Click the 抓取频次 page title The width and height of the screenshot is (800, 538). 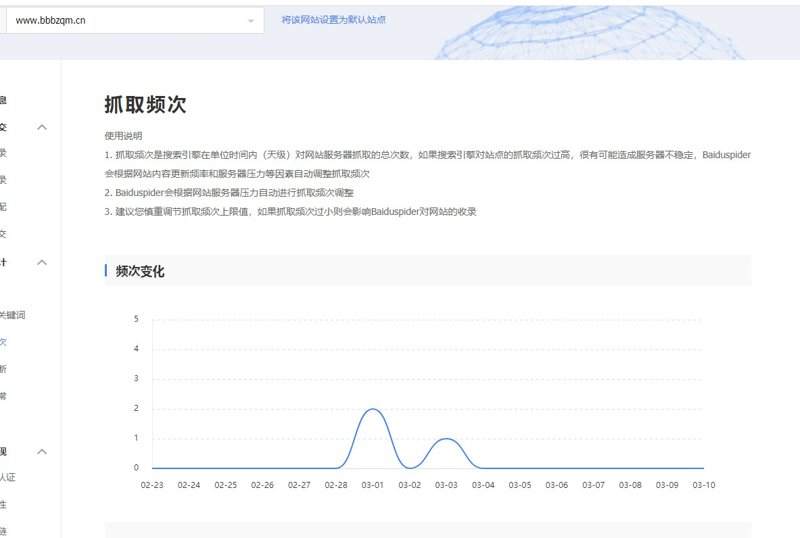point(145,105)
